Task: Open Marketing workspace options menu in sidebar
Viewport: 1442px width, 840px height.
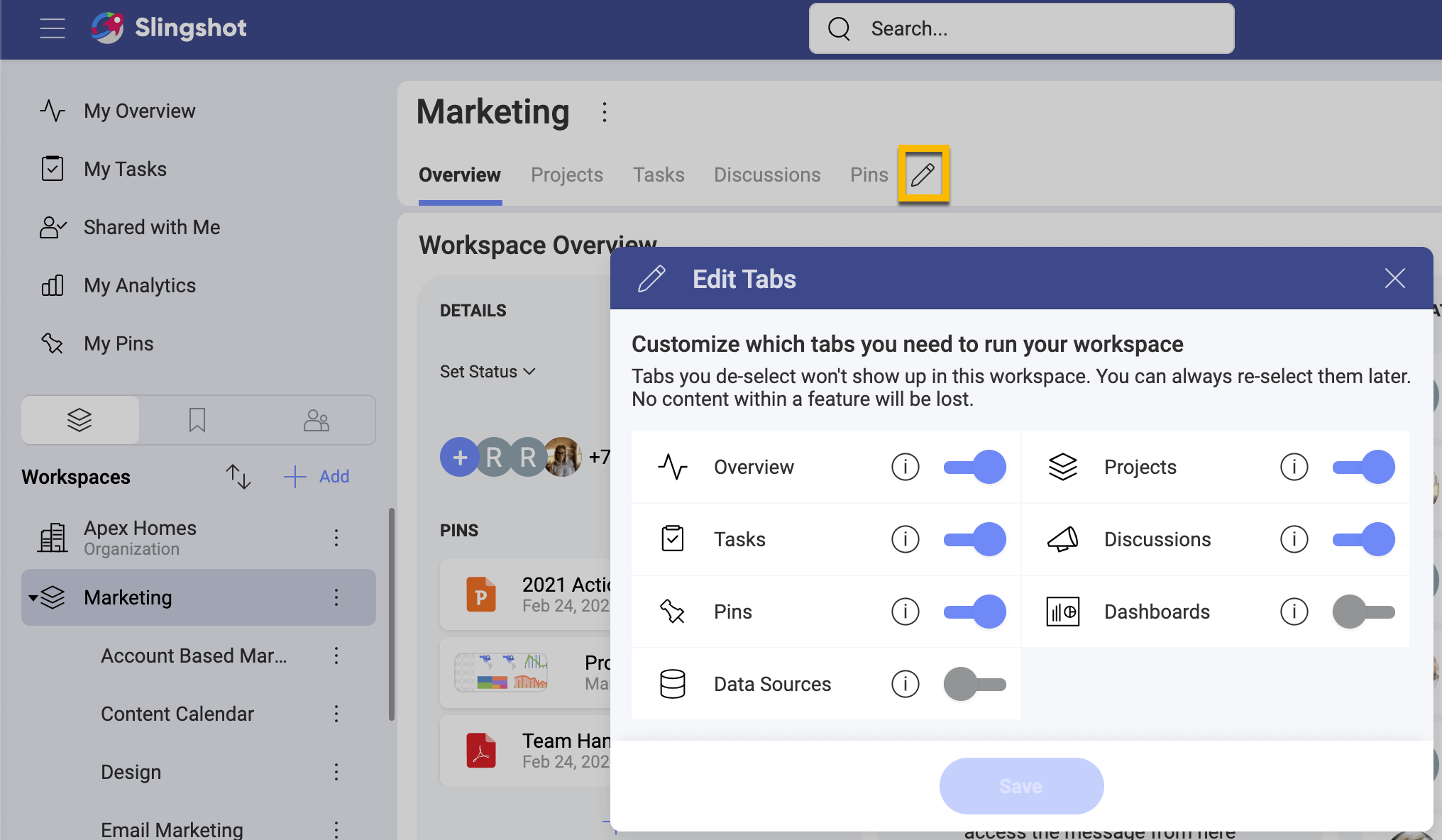Action: pos(336,597)
